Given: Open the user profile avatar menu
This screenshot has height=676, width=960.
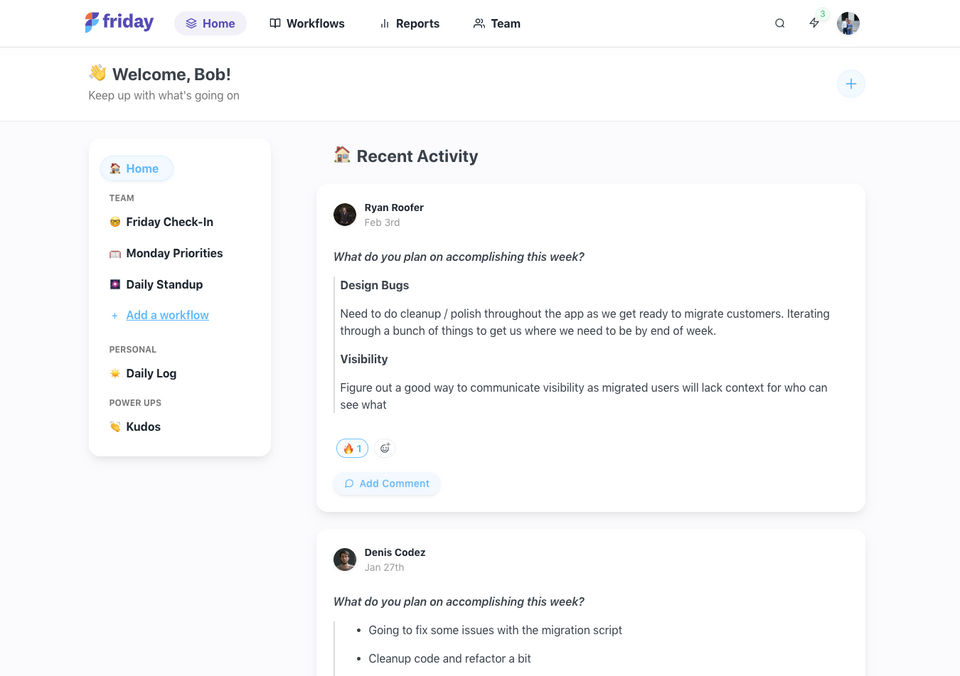Looking at the screenshot, I should point(848,23).
